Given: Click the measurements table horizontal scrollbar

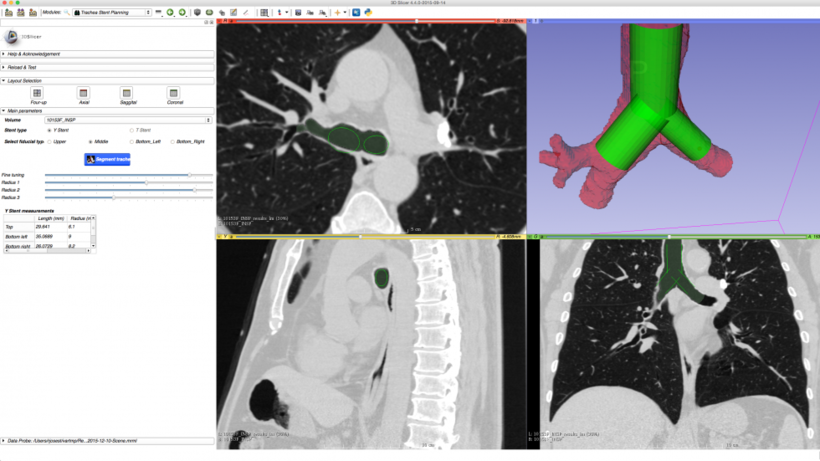Looking at the screenshot, I should [48, 251].
